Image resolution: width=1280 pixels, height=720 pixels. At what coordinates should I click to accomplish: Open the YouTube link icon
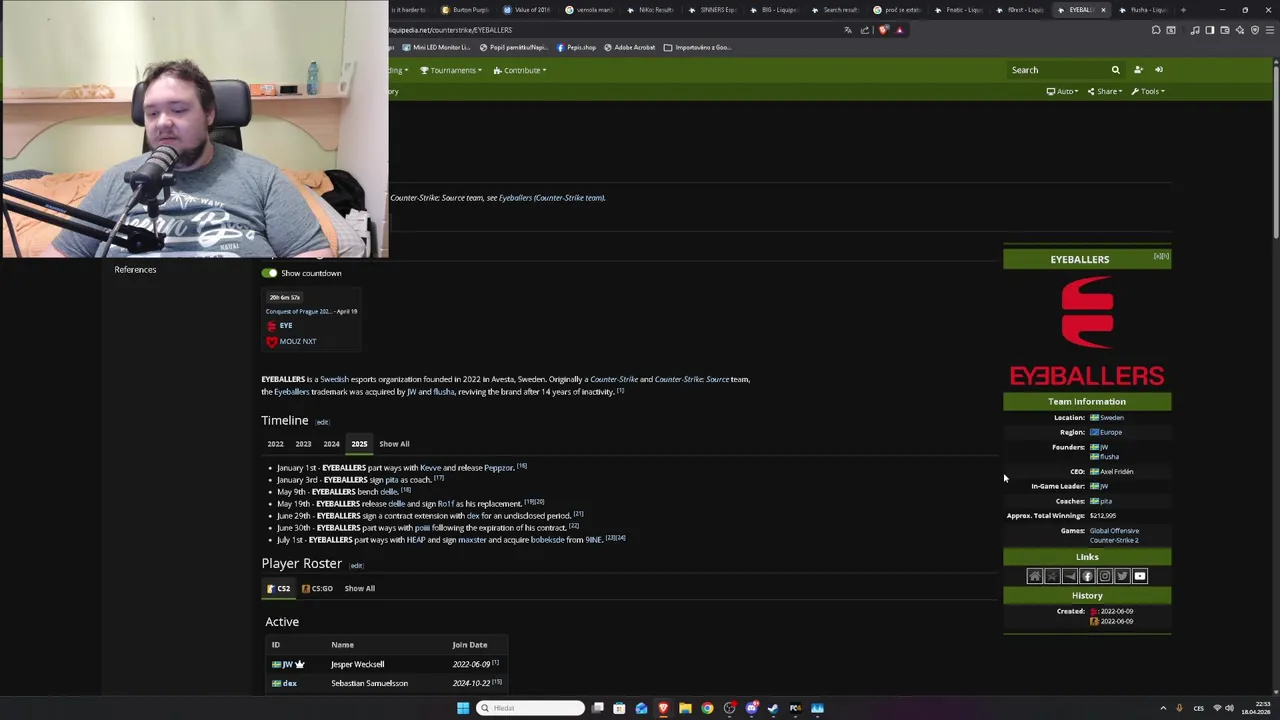[x=1140, y=576]
